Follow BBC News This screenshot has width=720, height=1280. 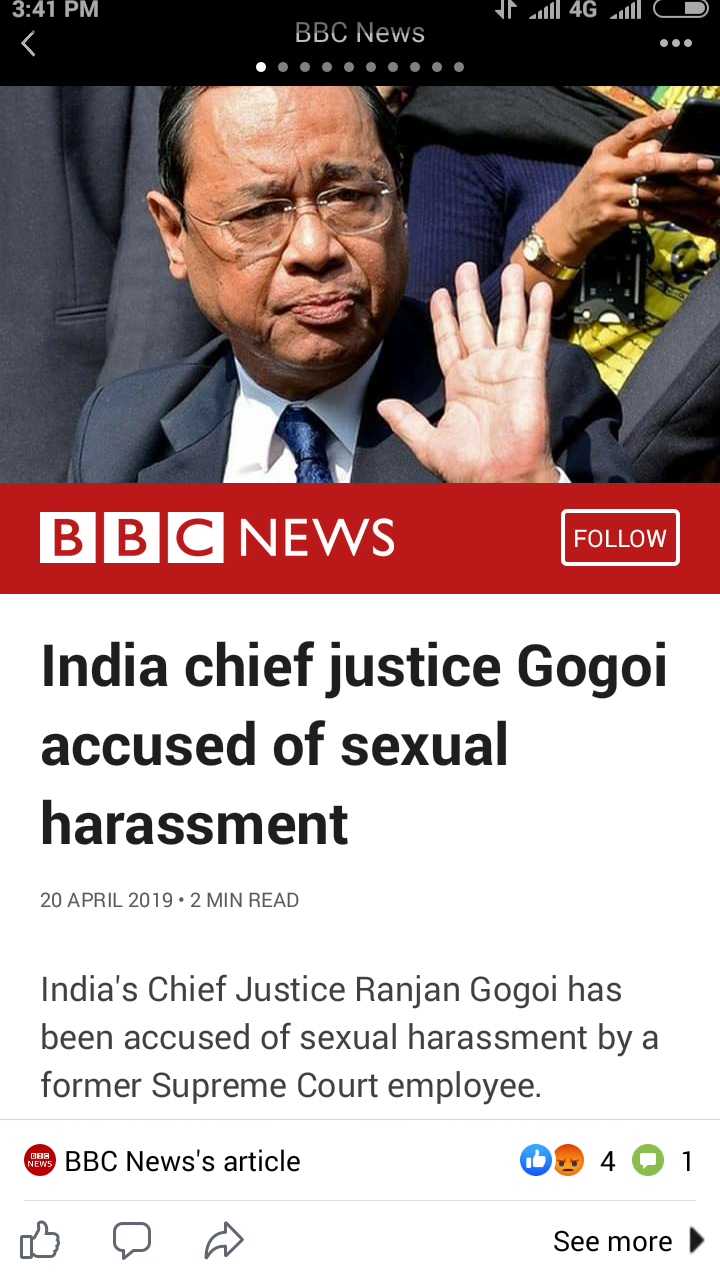pos(620,538)
